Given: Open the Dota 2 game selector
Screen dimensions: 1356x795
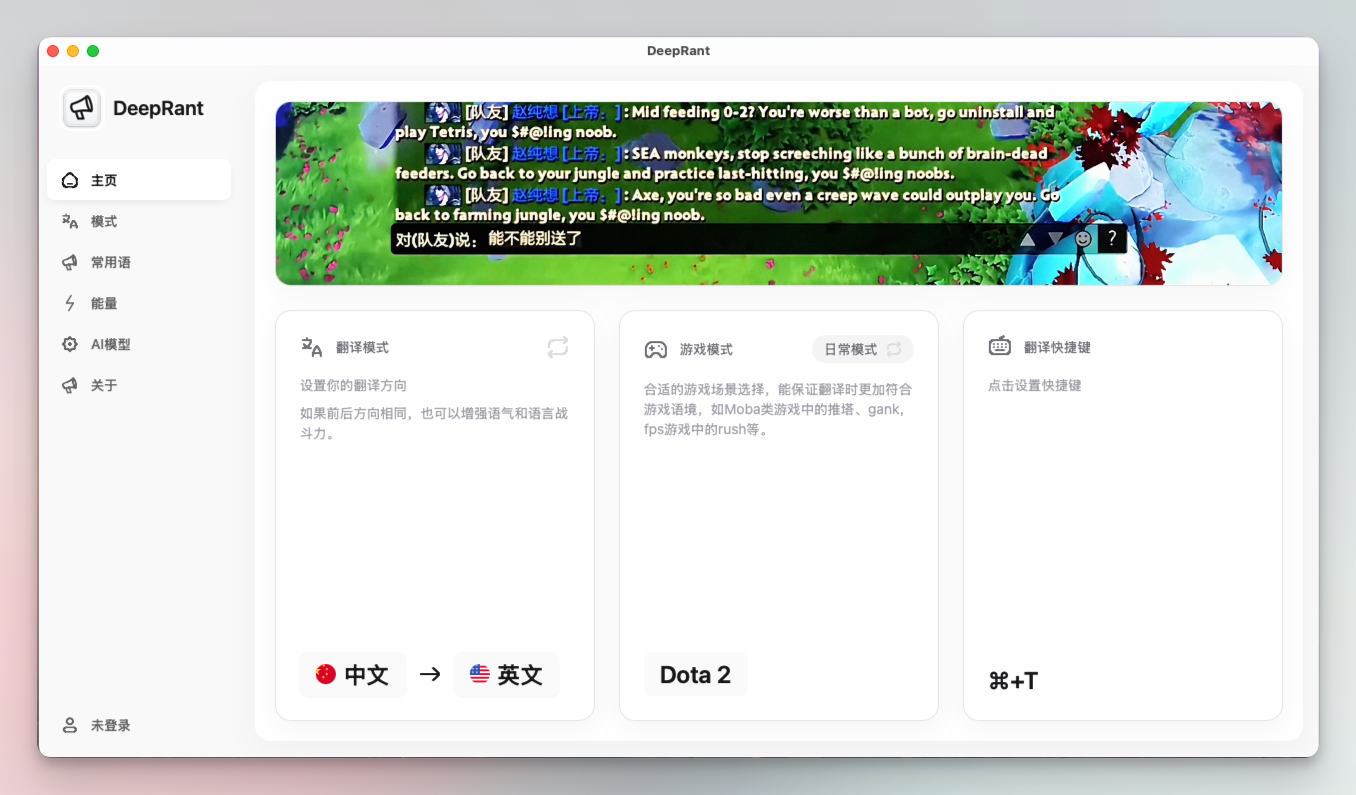Looking at the screenshot, I should pyautogui.click(x=695, y=674).
